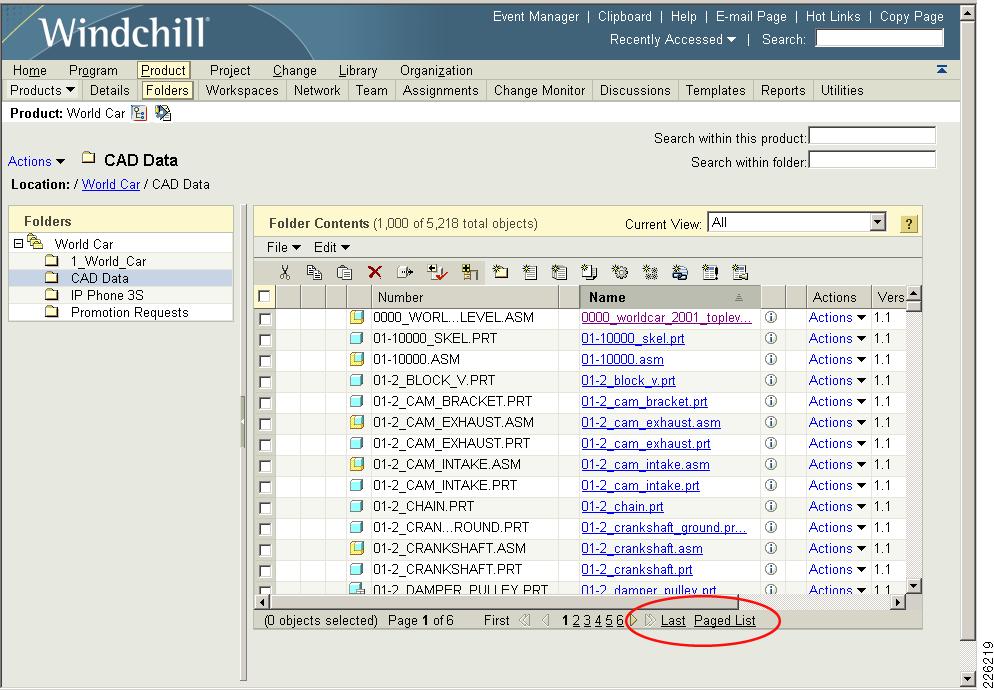Open the Recently Accessed dropdown
Screen dimensions: 994x690
[x=672, y=39]
